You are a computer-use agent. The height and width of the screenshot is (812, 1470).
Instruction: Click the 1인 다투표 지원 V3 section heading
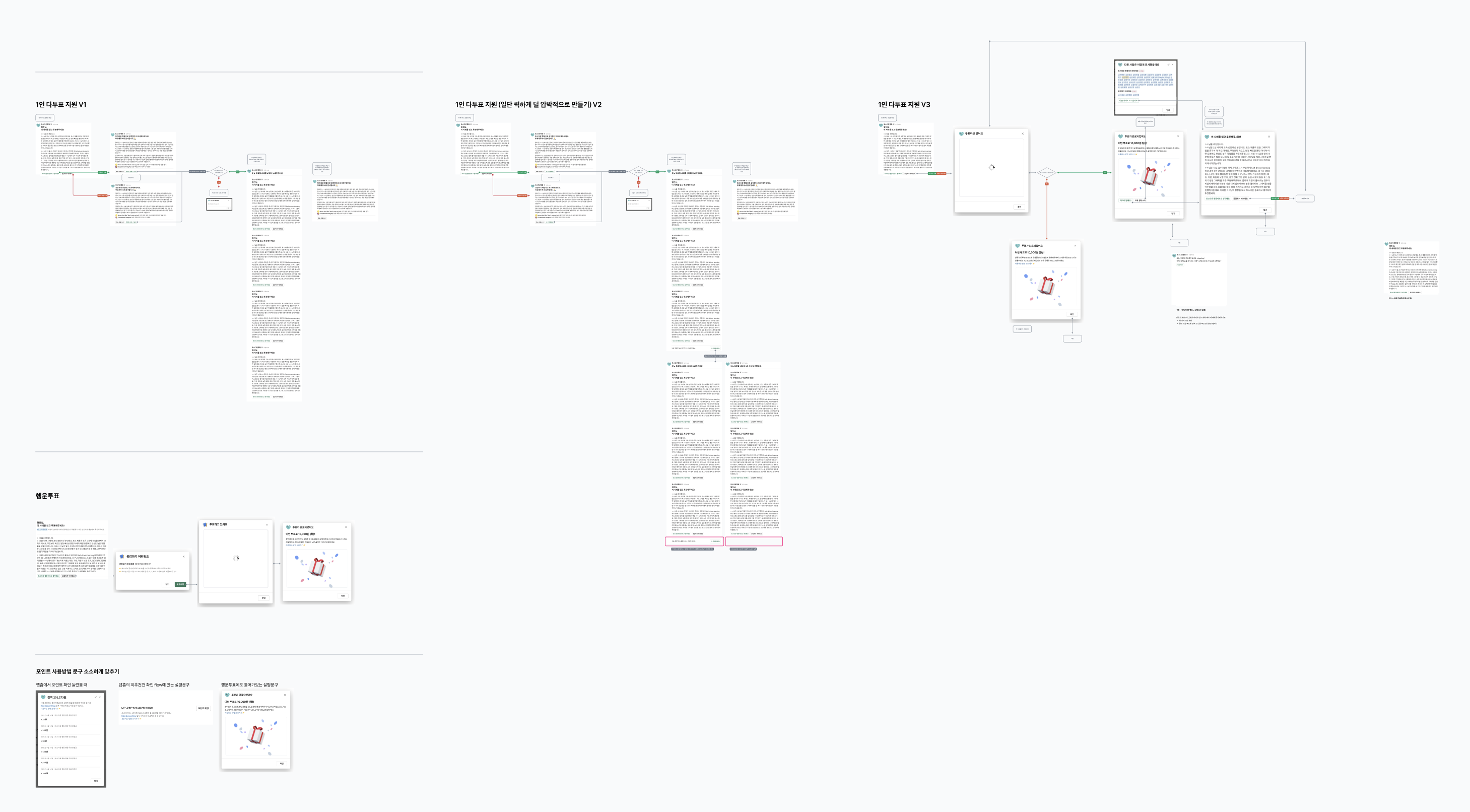click(904, 104)
